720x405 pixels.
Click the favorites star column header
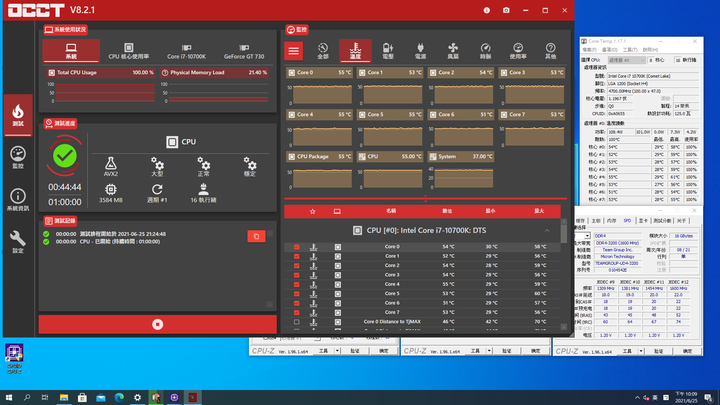tap(313, 211)
